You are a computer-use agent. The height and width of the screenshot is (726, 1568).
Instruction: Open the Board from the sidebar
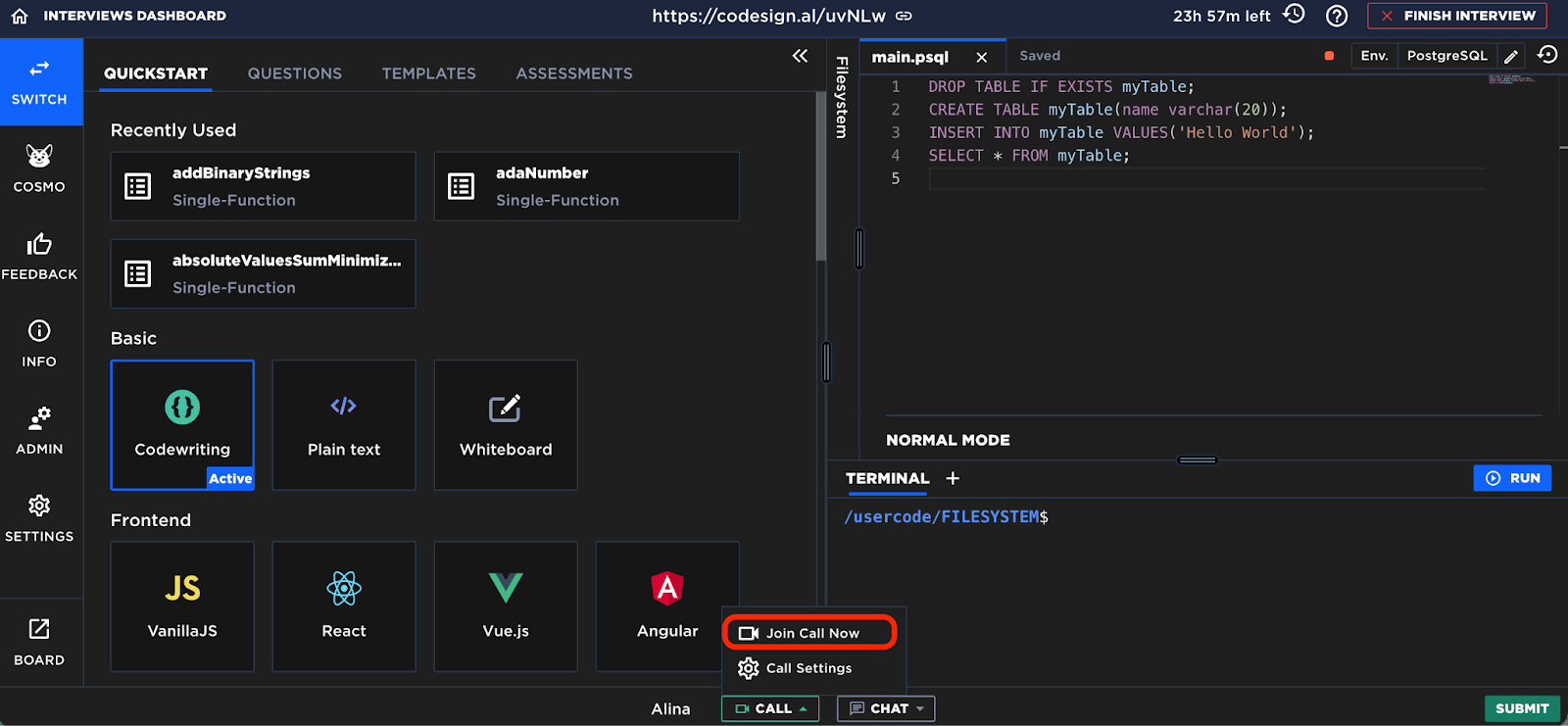click(39, 641)
